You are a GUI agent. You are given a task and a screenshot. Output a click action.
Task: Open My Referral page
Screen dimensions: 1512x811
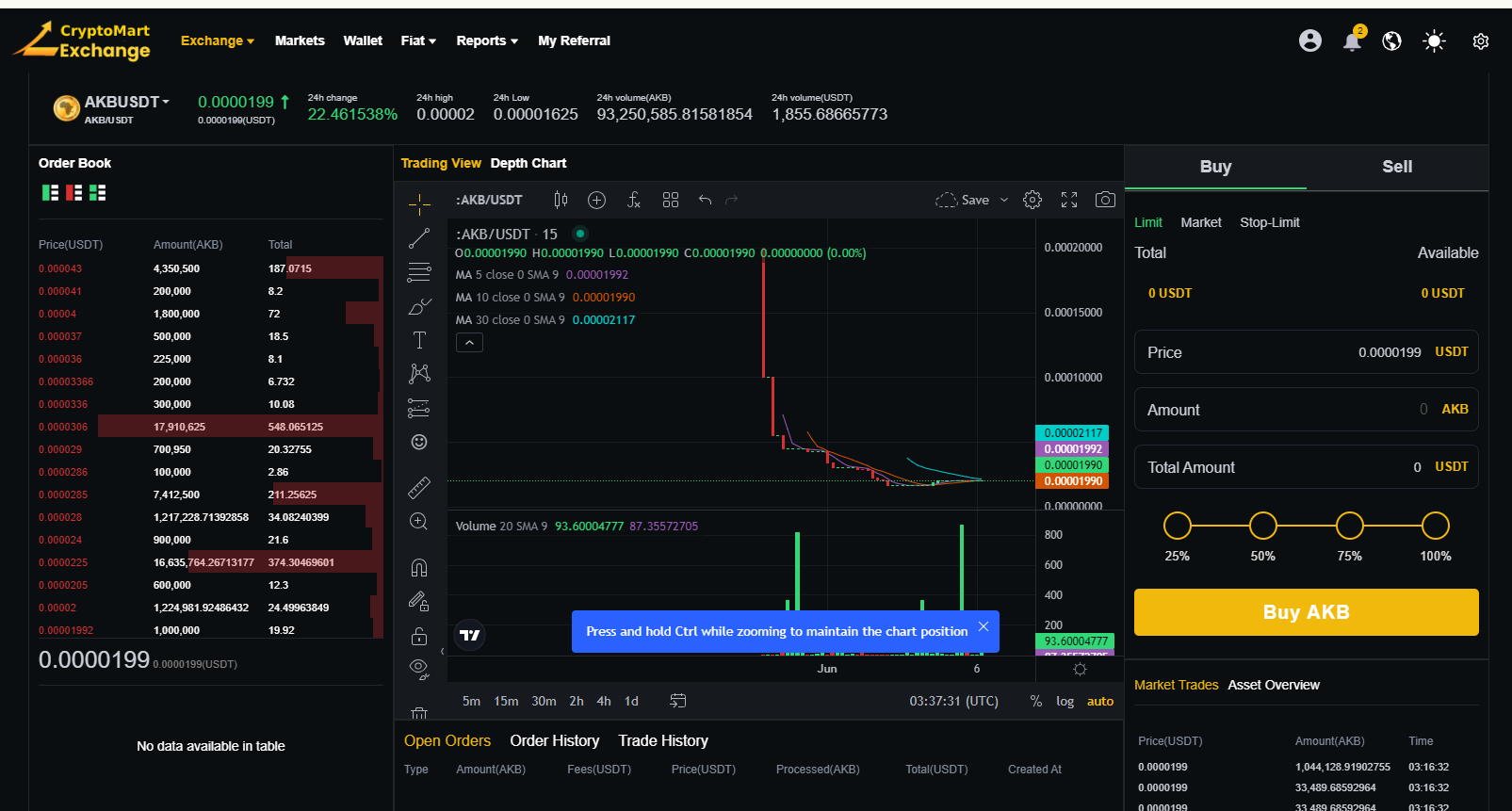coord(574,41)
